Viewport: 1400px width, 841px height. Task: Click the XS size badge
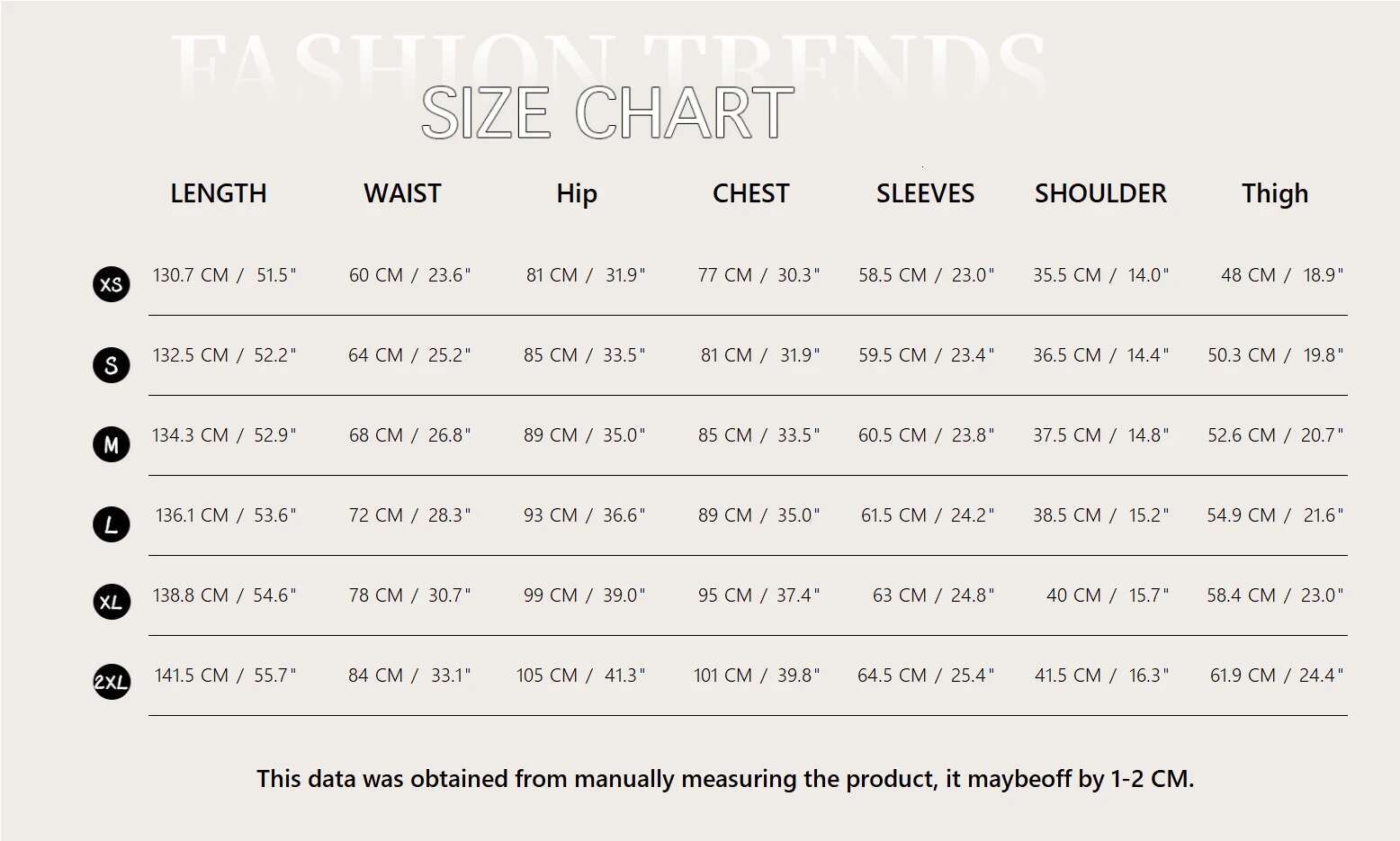pyautogui.click(x=112, y=284)
